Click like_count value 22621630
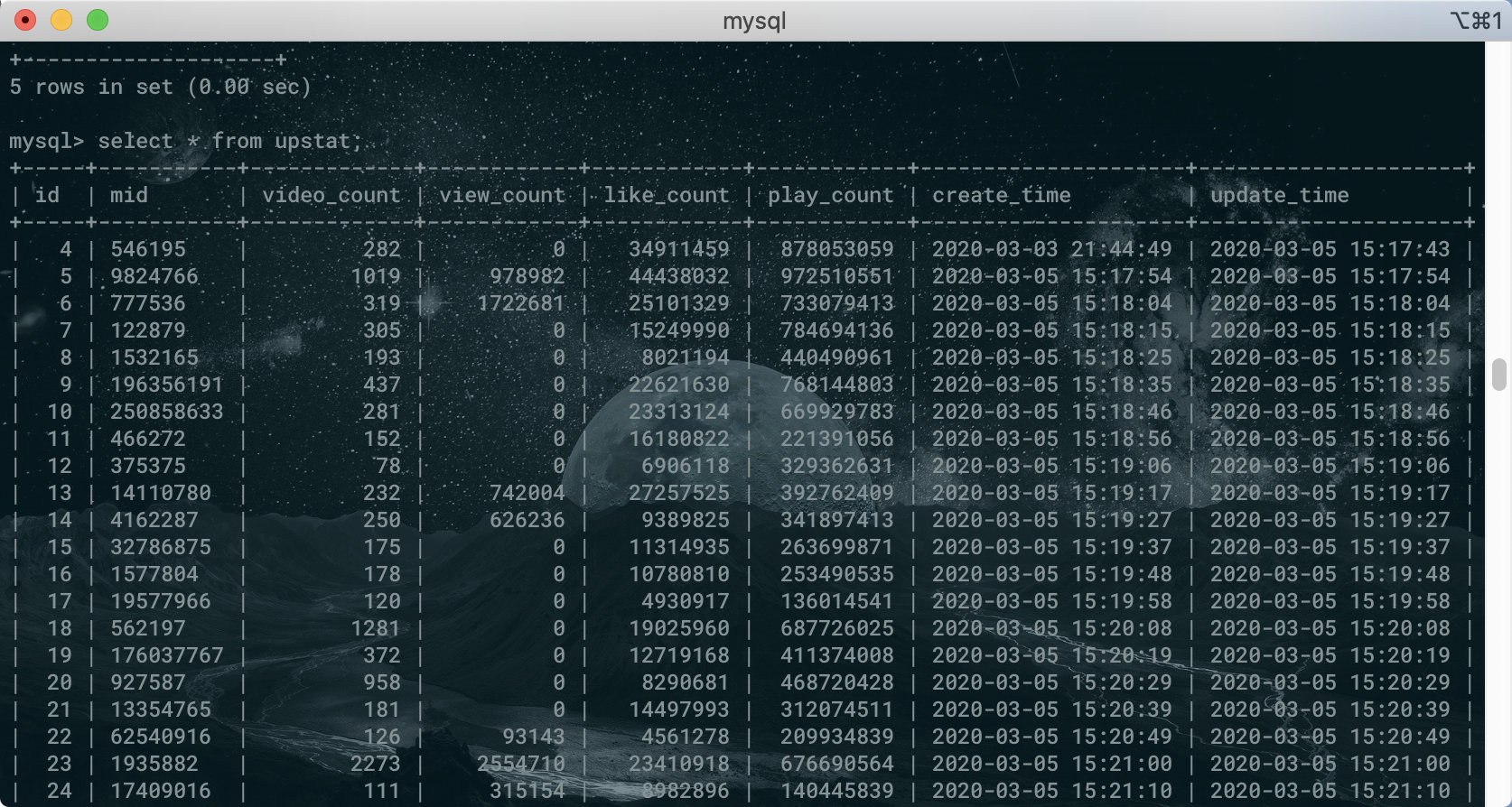Viewport: 1512px width, 807px height. coord(679,385)
